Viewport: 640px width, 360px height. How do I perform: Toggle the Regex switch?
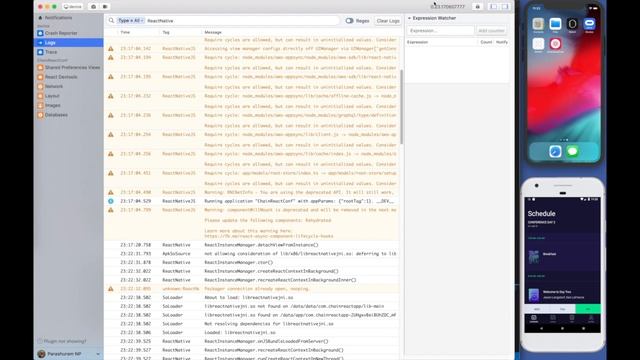click(x=349, y=20)
